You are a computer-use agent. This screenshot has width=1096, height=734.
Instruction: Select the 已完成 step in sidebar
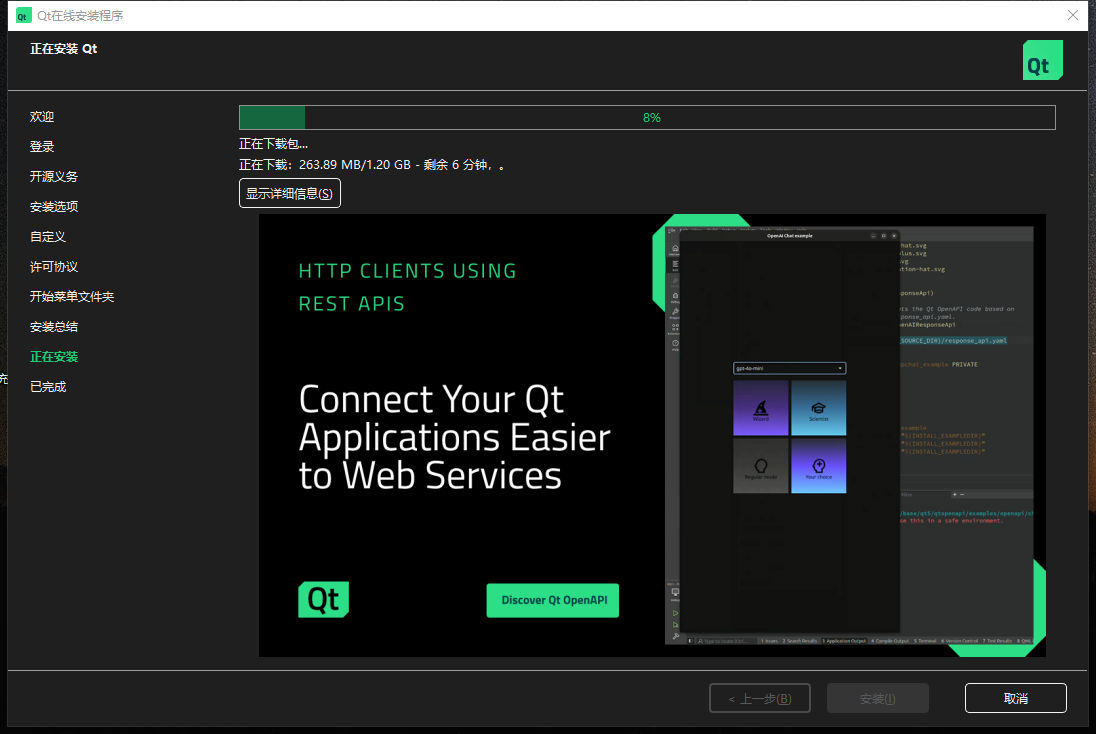pyautogui.click(x=48, y=387)
